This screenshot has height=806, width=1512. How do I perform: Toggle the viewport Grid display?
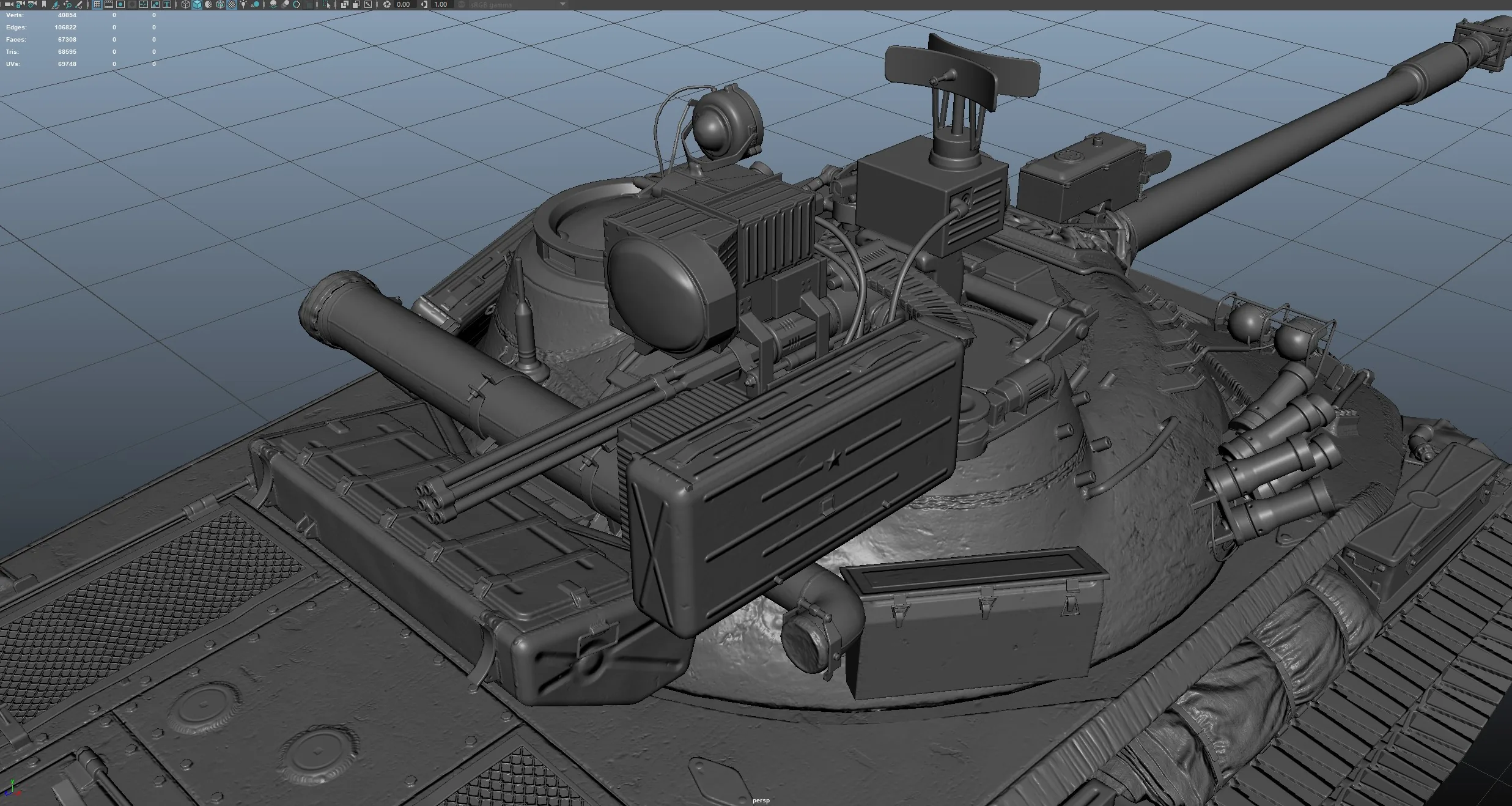point(97,4)
